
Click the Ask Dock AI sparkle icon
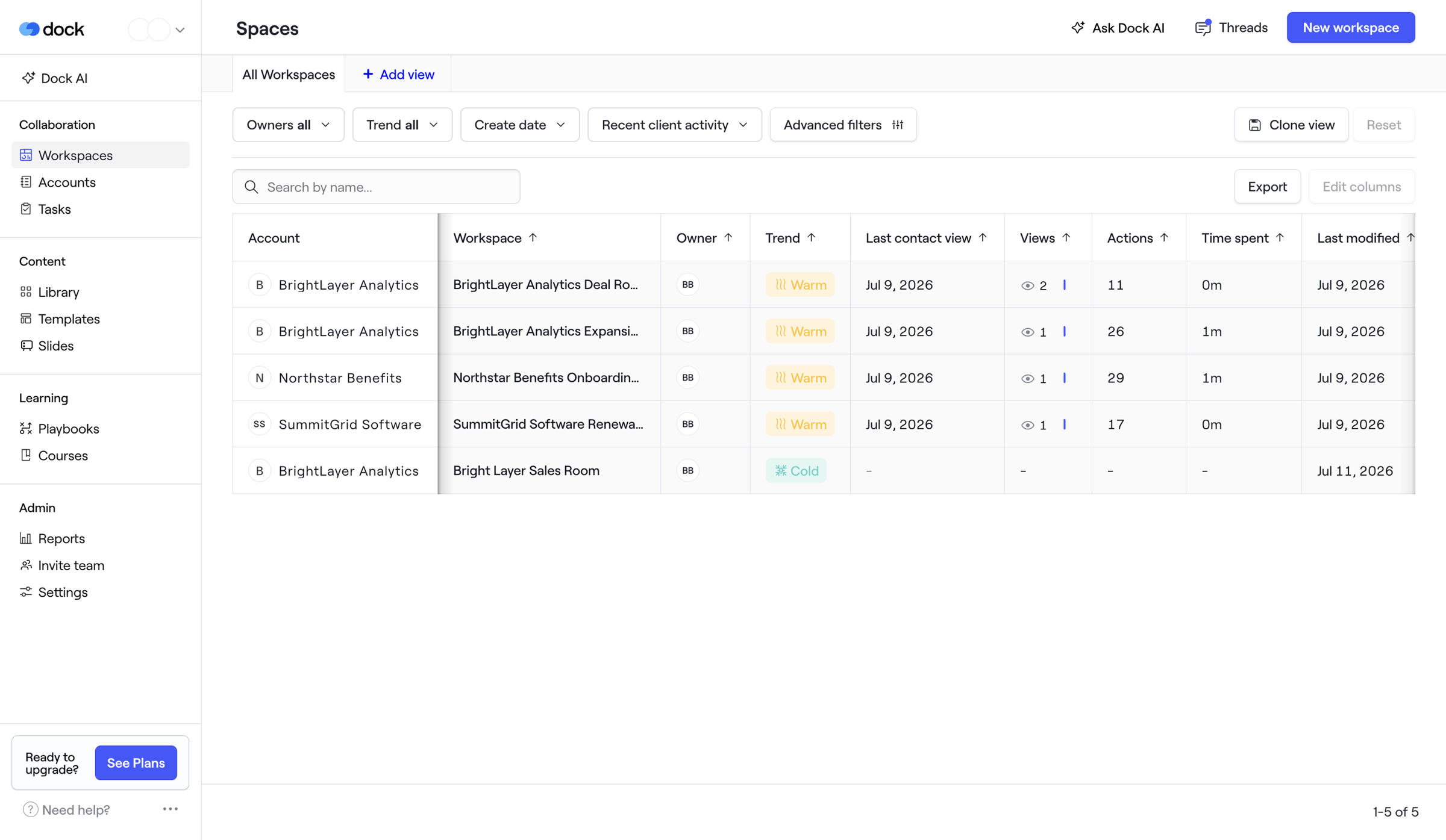pyautogui.click(x=1078, y=28)
